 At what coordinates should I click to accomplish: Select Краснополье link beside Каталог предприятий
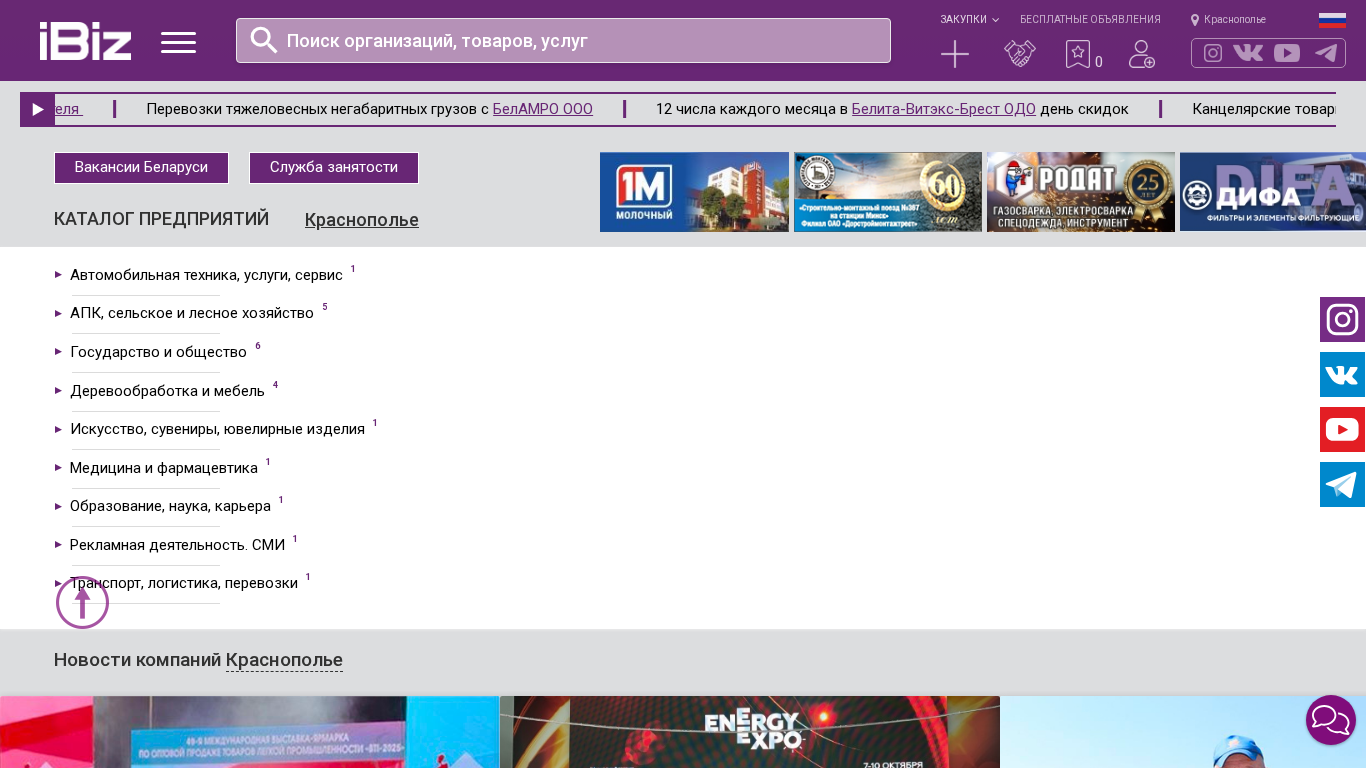click(x=362, y=220)
